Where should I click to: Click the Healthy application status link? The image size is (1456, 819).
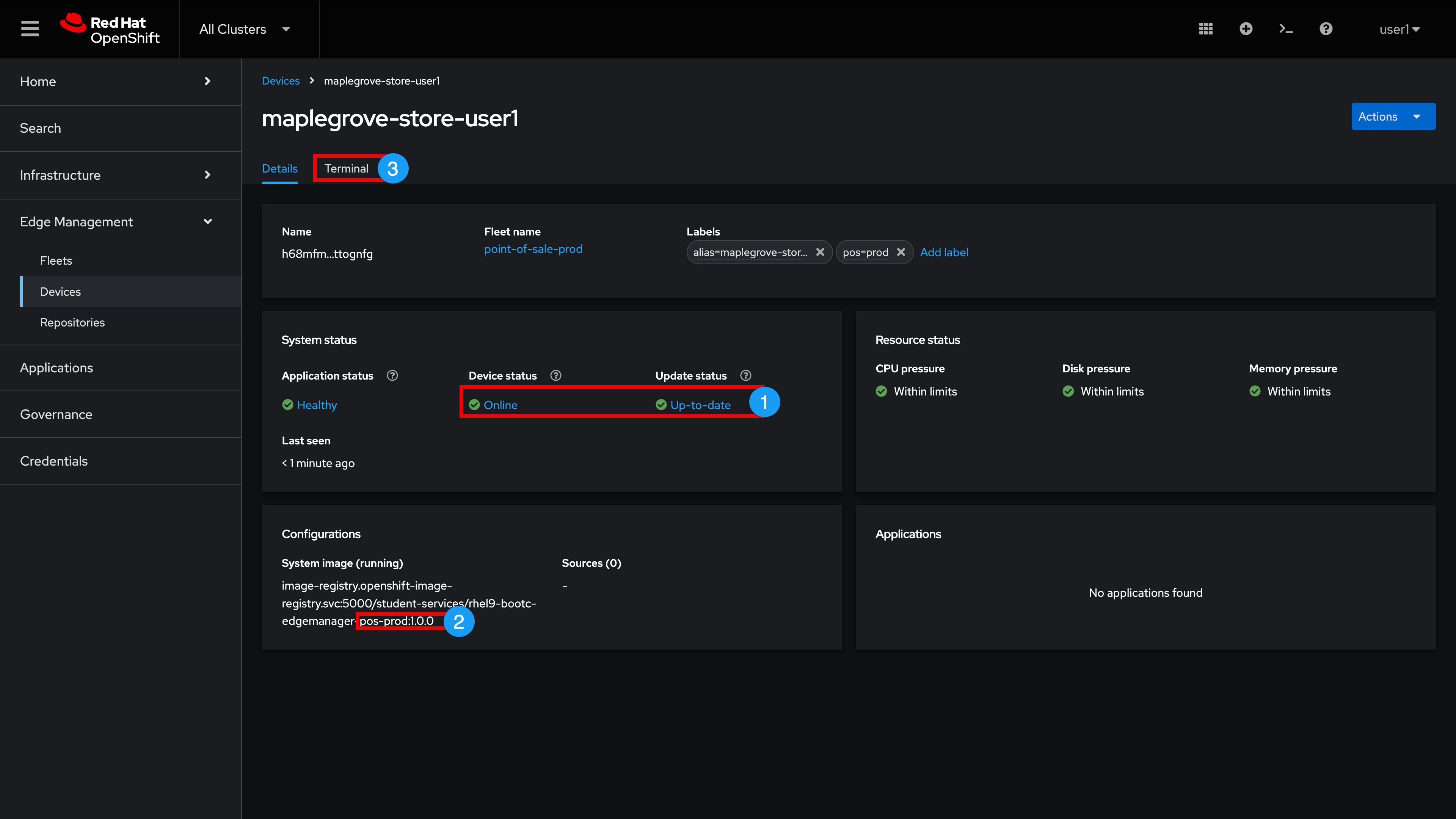[317, 405]
